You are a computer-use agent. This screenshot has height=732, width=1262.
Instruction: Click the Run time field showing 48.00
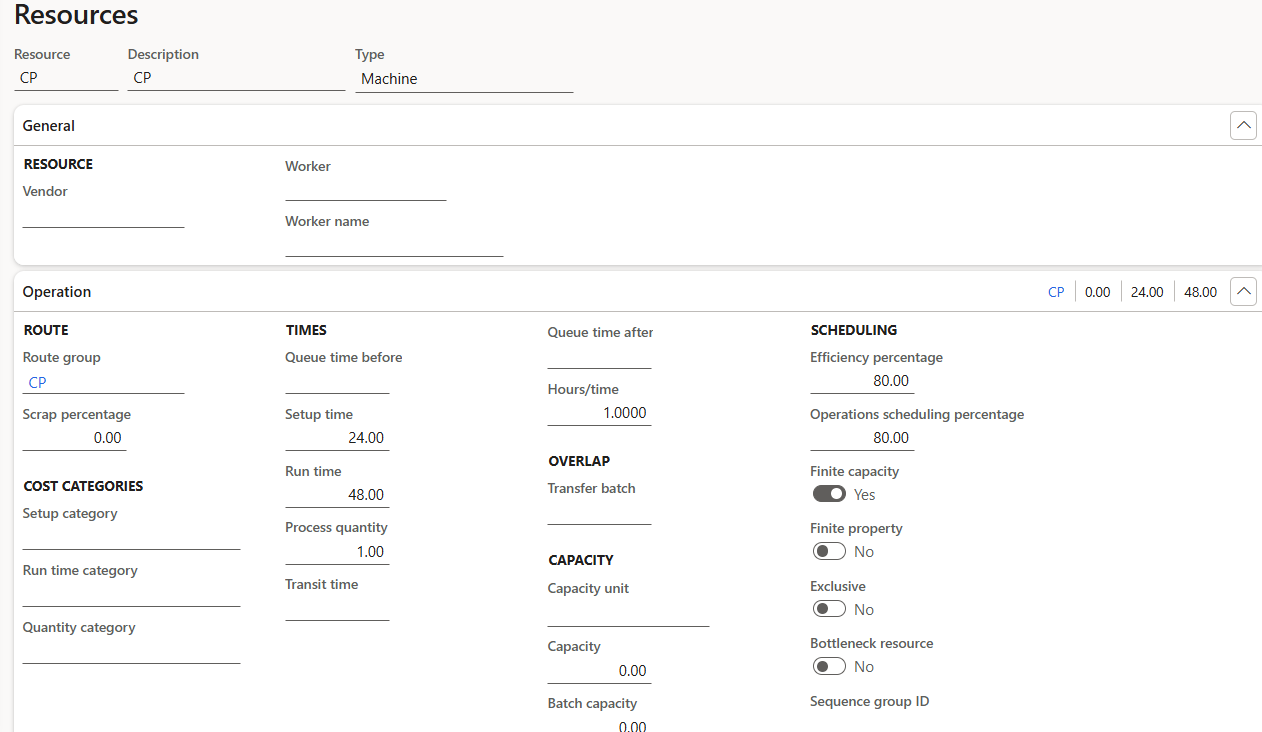337,495
